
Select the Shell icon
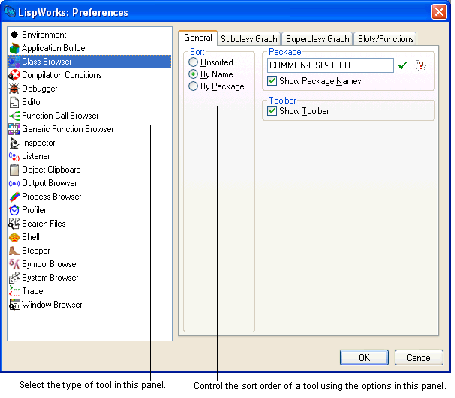click(14, 237)
